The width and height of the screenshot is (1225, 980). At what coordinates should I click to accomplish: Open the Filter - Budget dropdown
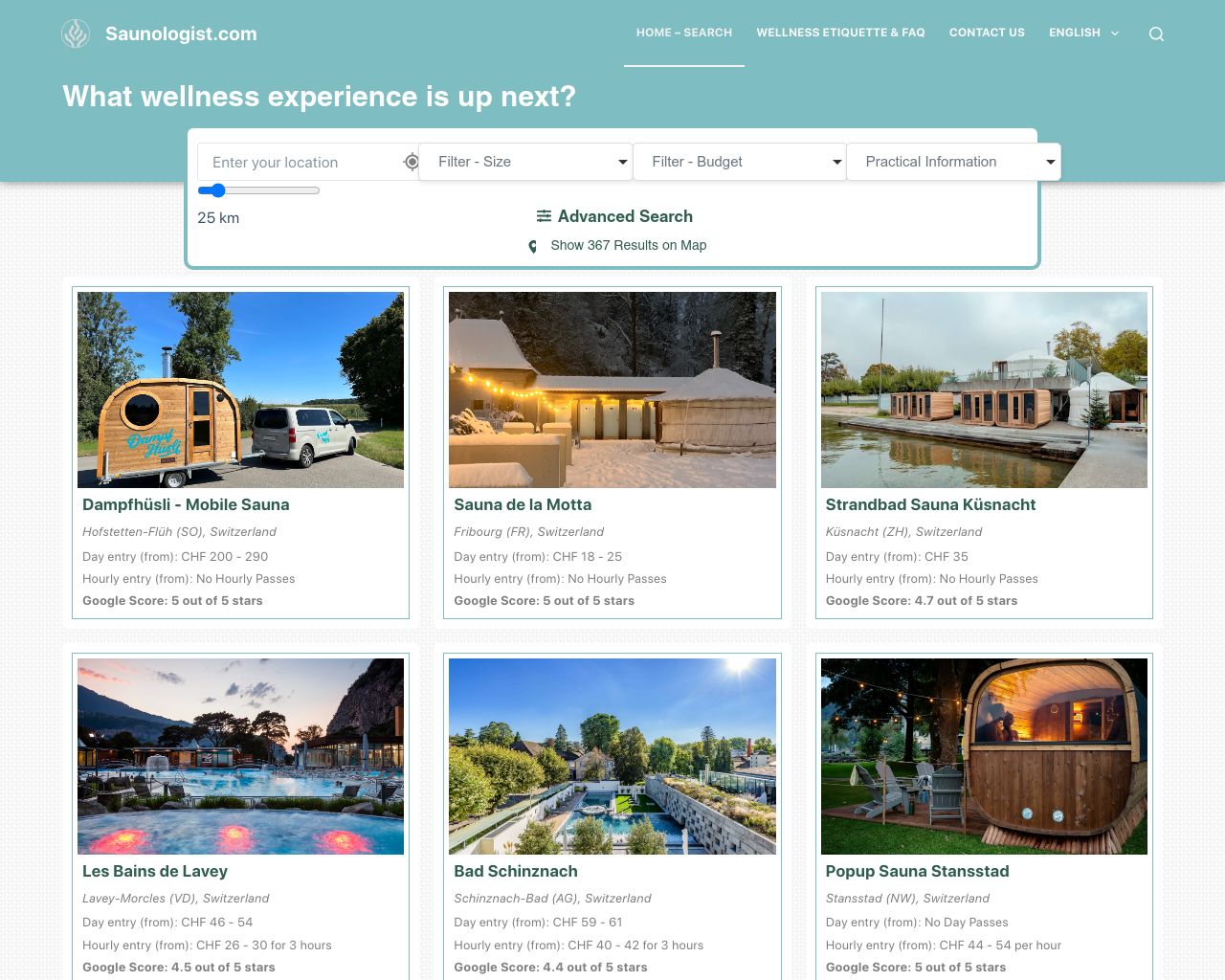click(739, 162)
